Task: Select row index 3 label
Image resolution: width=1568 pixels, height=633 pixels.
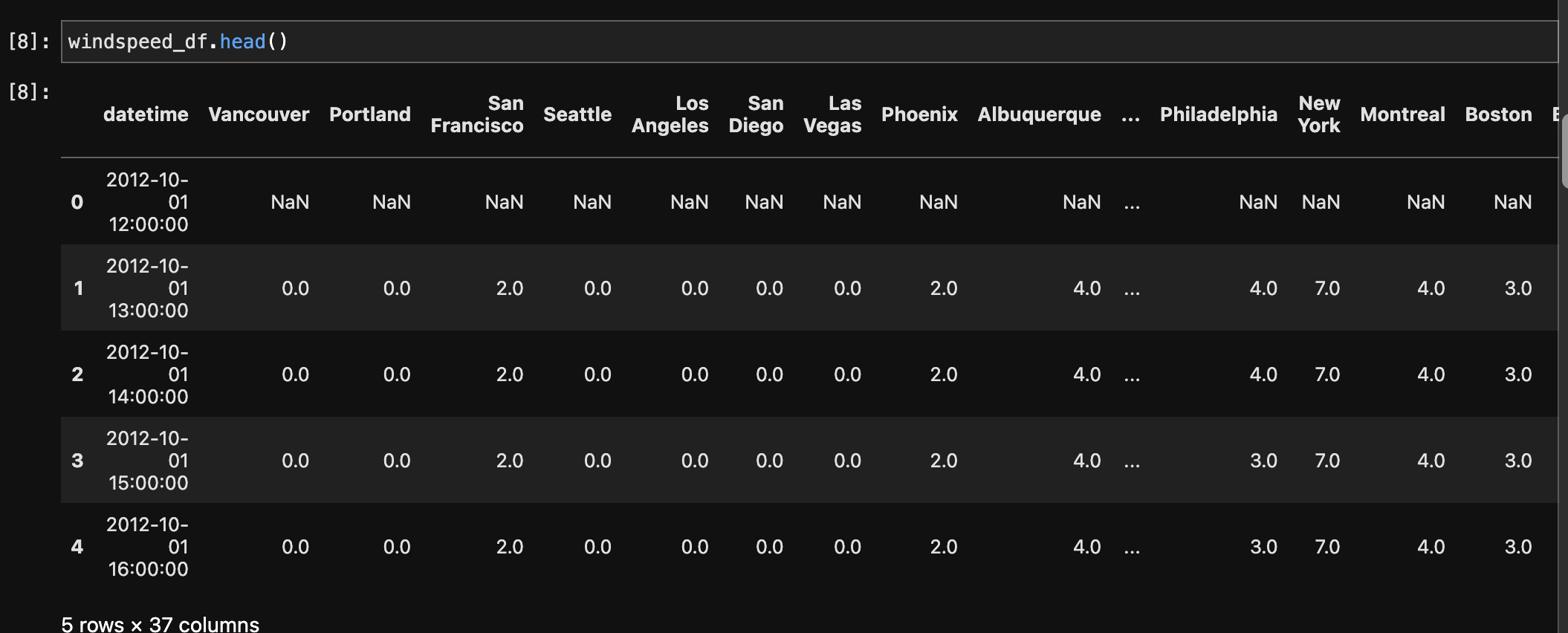Action: [77, 461]
